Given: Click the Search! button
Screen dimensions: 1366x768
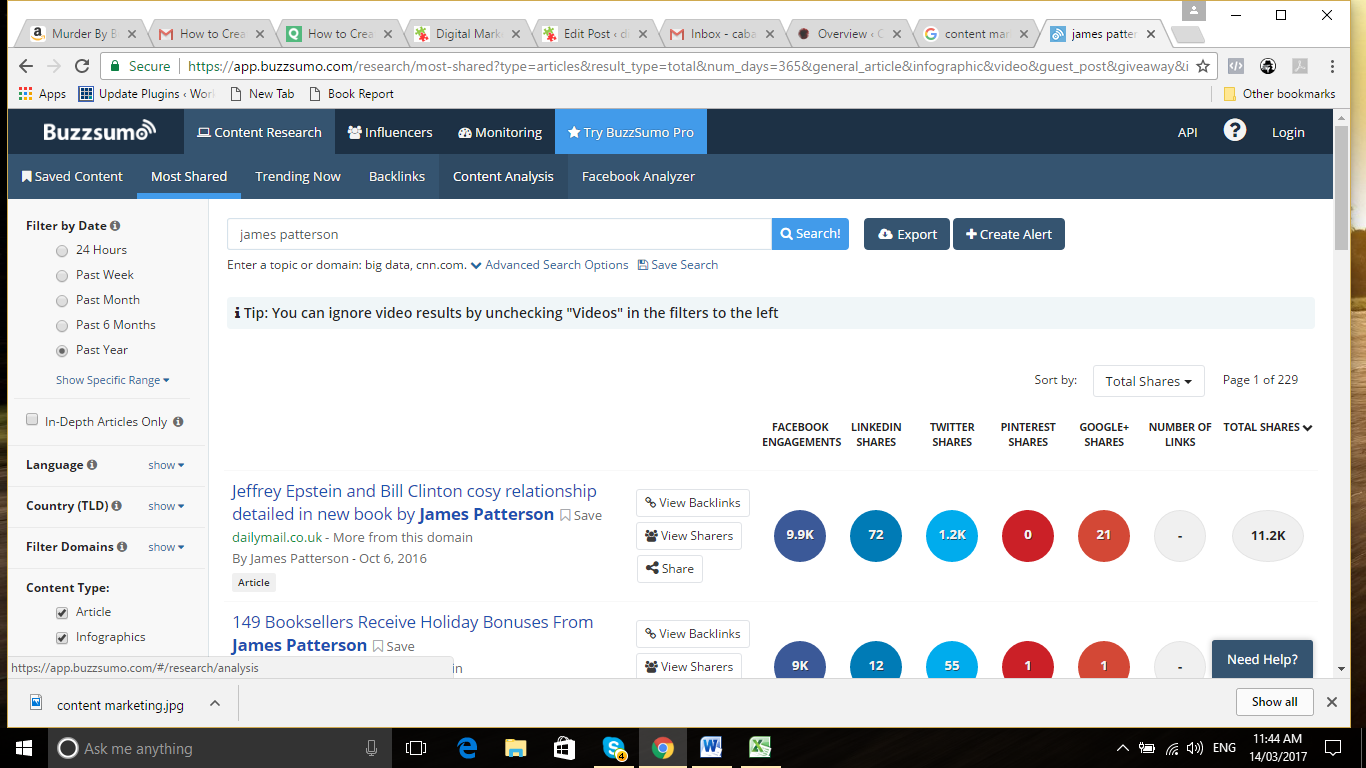Looking at the screenshot, I should (x=810, y=234).
